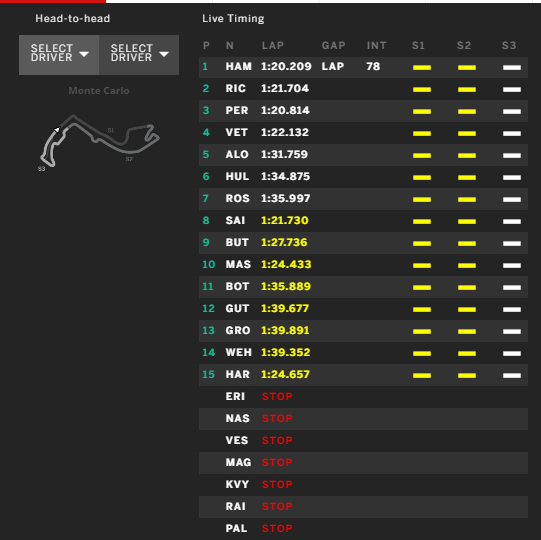Screen dimensions: 541x540
Task: Click the GAP column header
Action: tap(334, 46)
